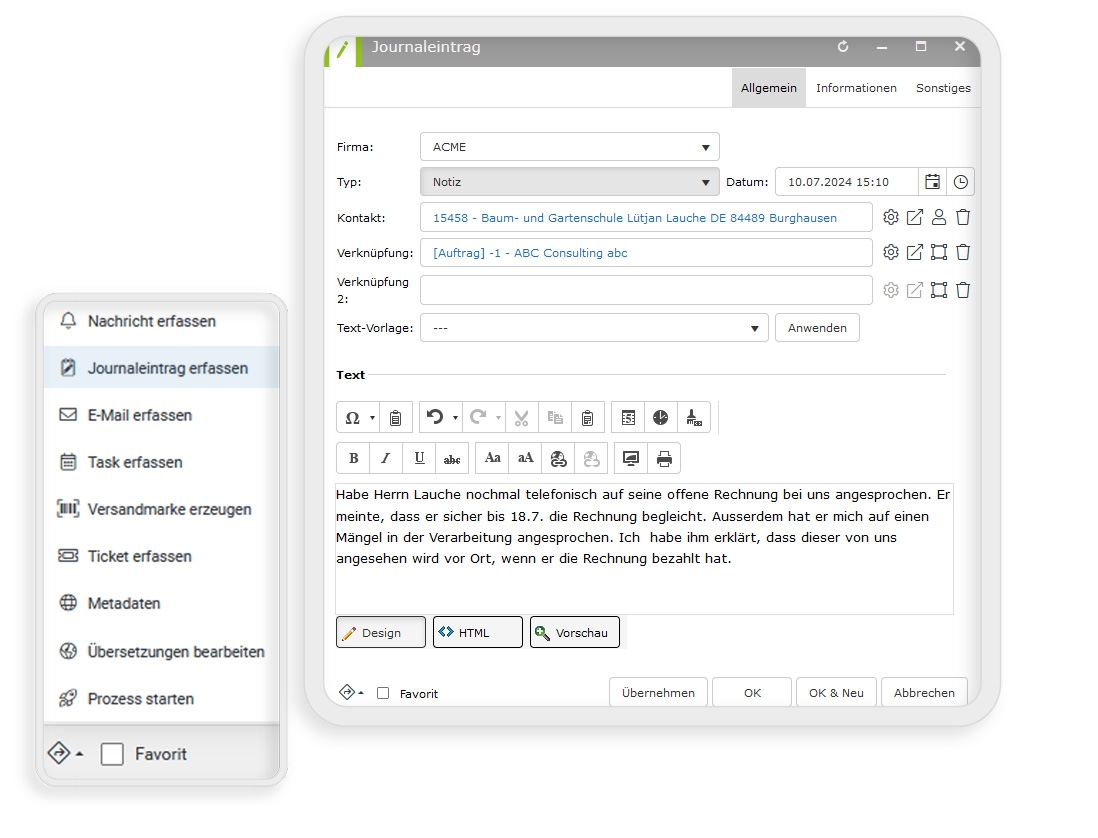Toggle bold formatting
The image size is (1098, 838).
[x=354, y=458]
